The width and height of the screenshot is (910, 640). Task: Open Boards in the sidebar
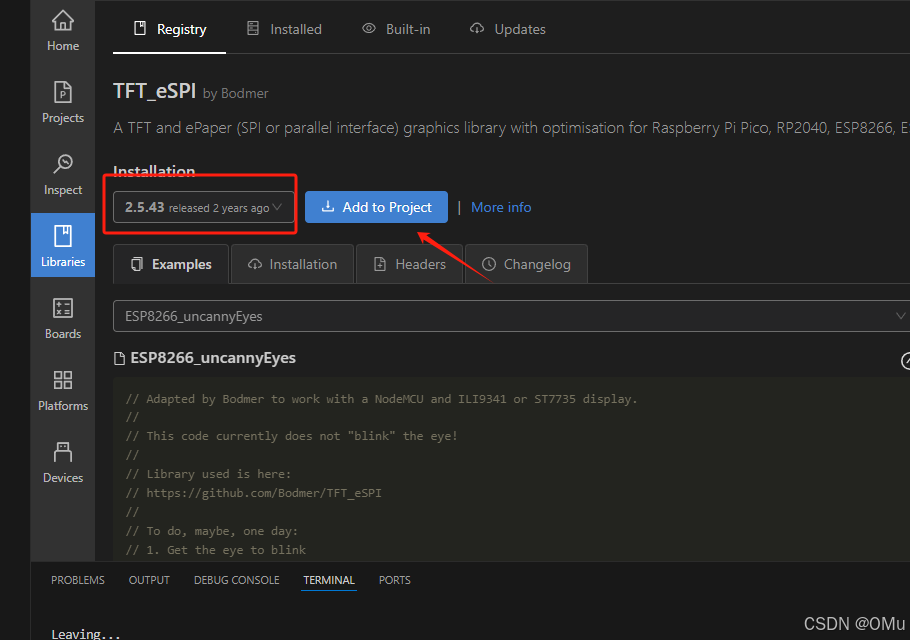click(x=63, y=319)
